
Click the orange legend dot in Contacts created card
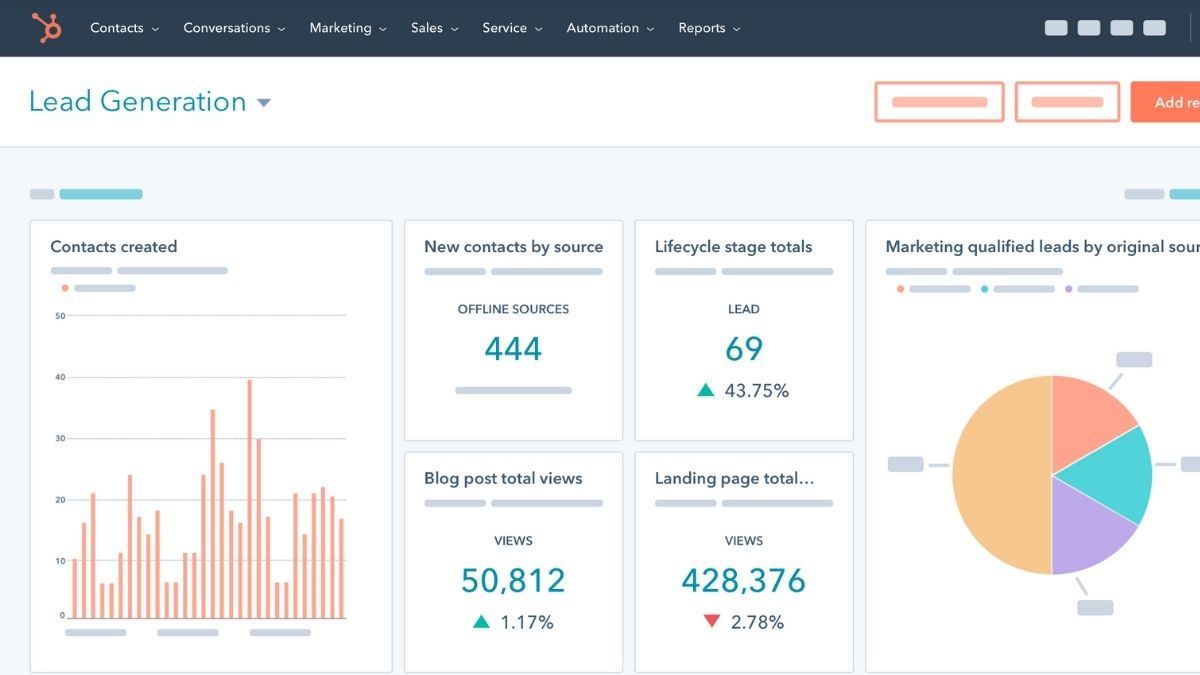coord(64,289)
